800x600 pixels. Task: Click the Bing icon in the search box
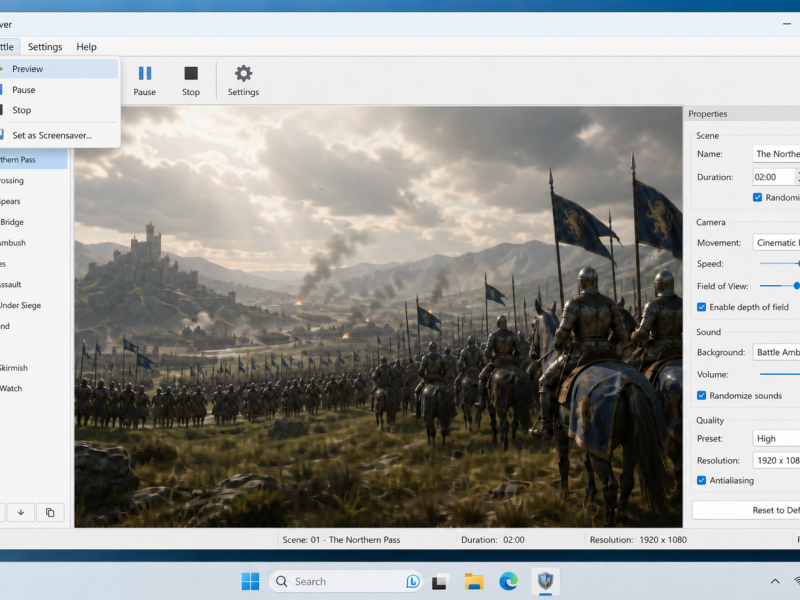(413, 582)
